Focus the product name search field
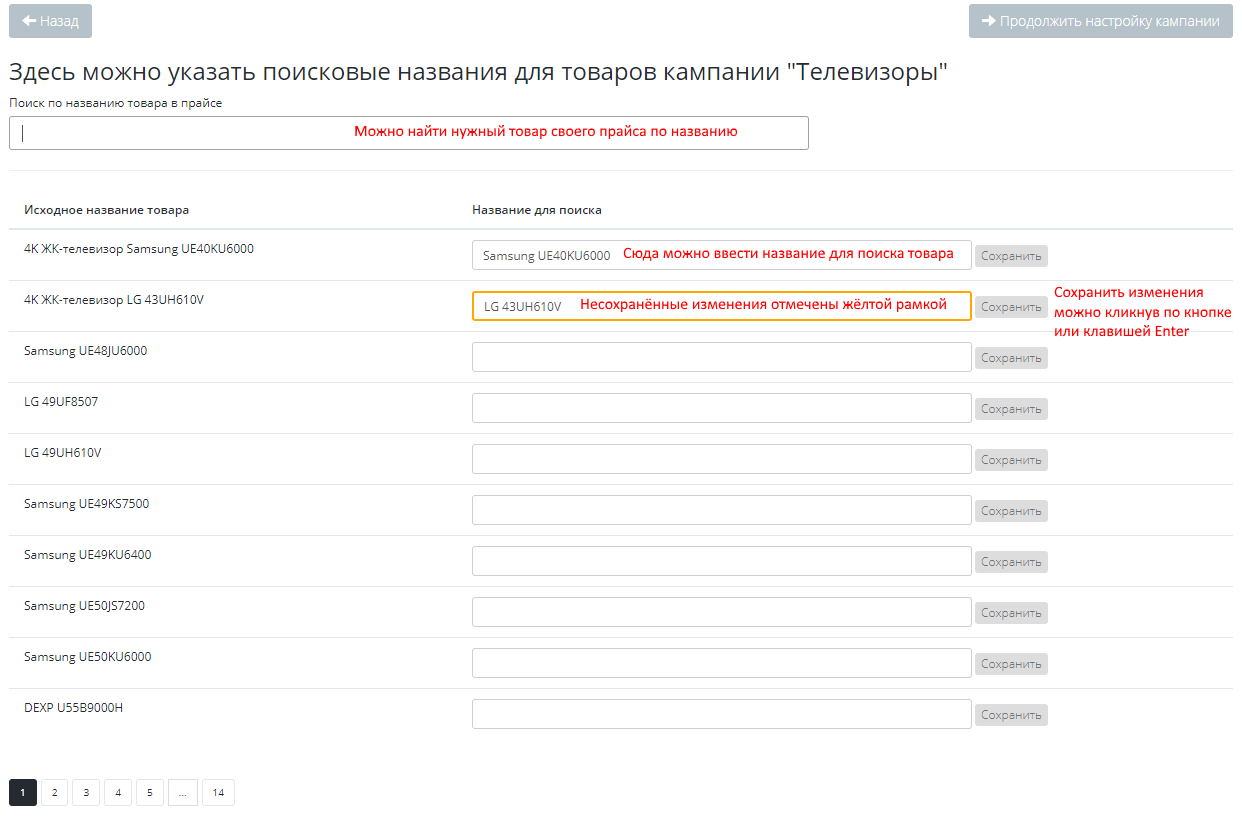Viewport: 1242px width, 826px height. click(x=408, y=133)
